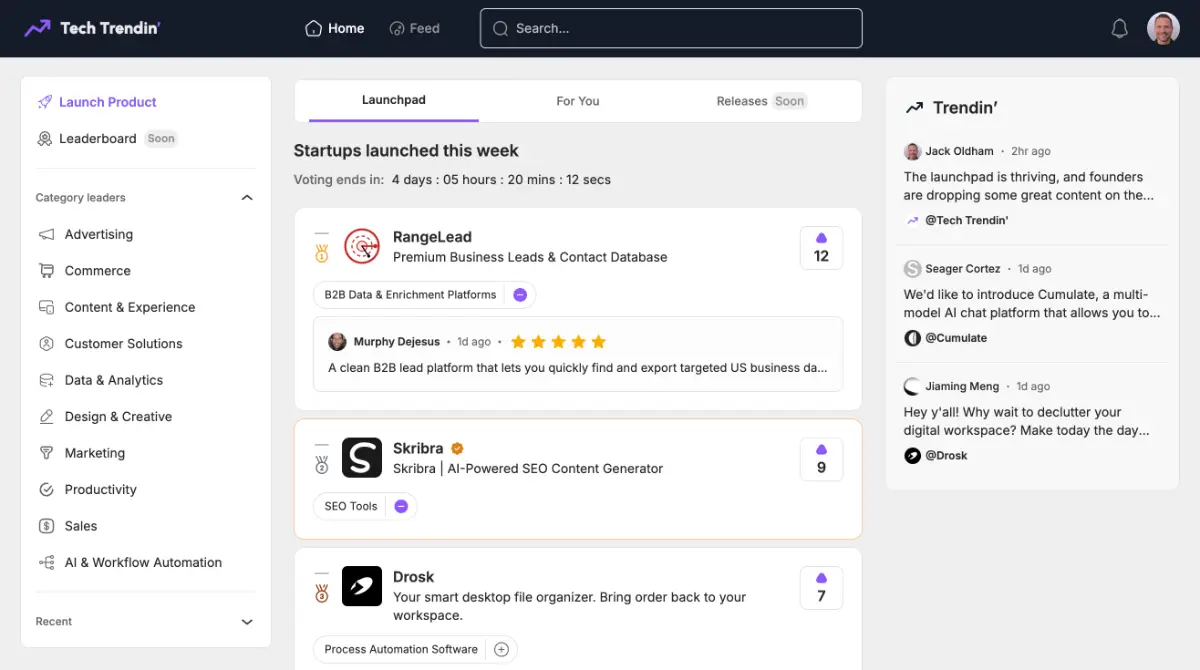This screenshot has width=1200, height=670.
Task: Open the user profile avatar
Action: coord(1163,29)
